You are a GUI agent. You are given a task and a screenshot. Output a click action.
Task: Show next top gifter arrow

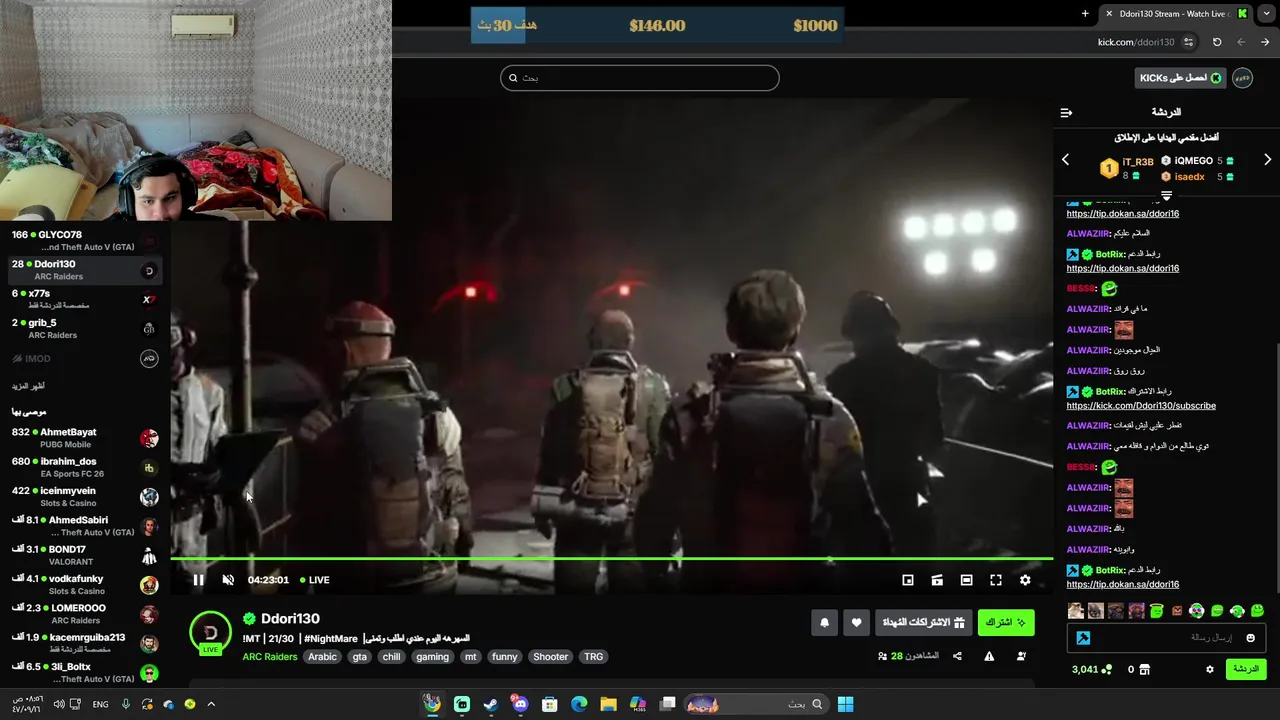(x=1267, y=160)
